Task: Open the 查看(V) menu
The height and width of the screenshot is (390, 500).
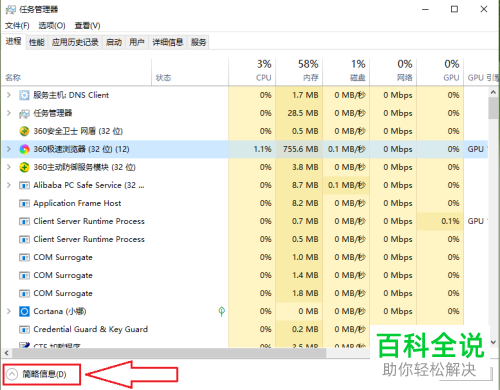Action: coord(87,26)
